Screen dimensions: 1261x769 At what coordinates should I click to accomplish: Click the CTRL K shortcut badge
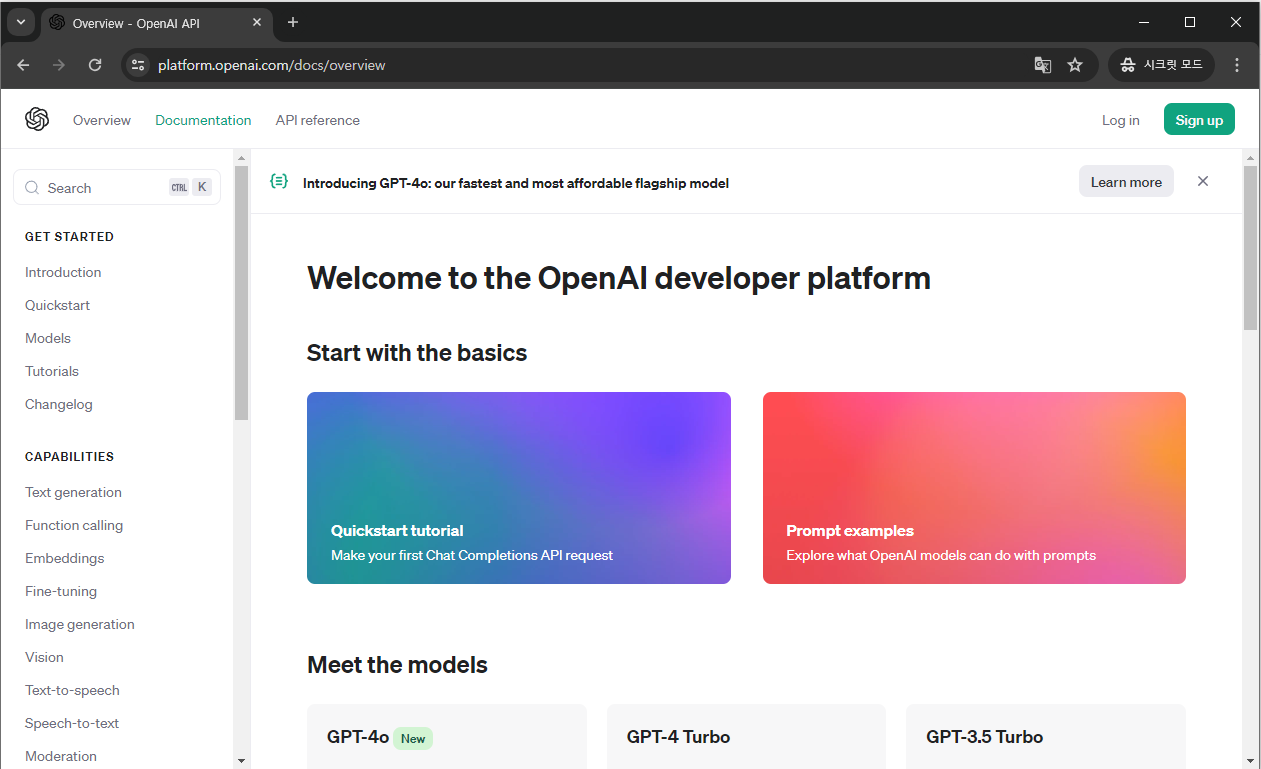click(x=190, y=187)
